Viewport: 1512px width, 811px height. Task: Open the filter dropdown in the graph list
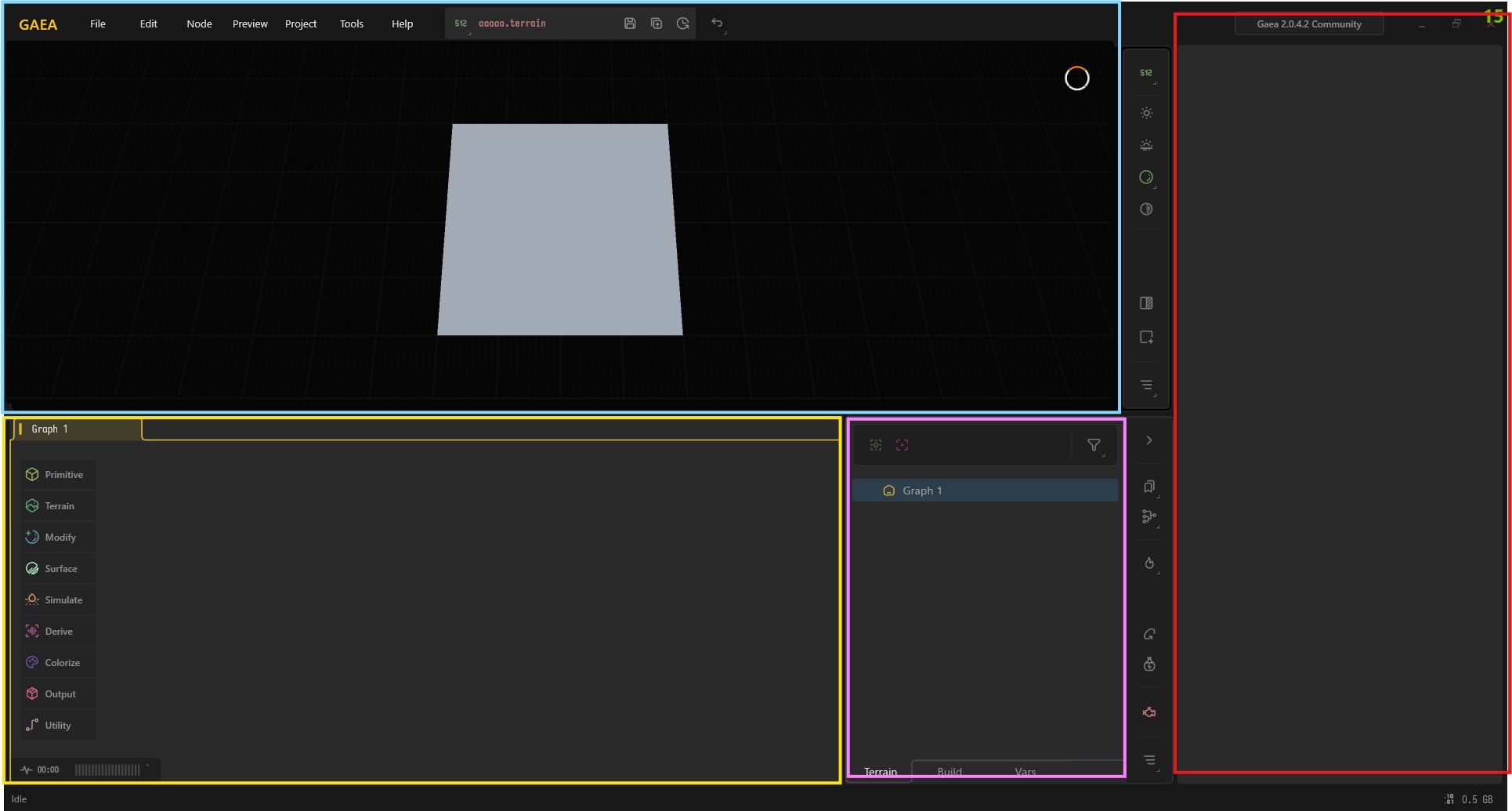point(1094,445)
